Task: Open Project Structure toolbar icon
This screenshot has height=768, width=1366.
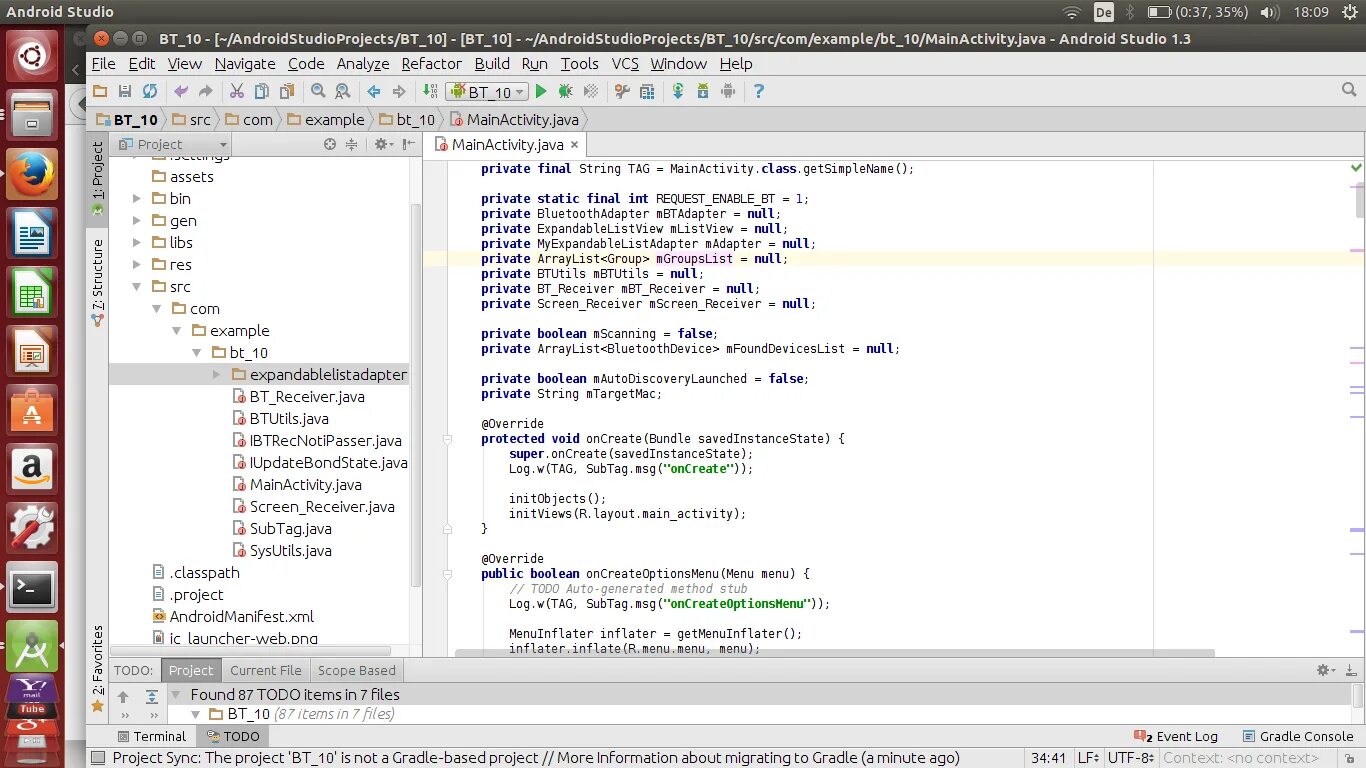Action: point(647,91)
